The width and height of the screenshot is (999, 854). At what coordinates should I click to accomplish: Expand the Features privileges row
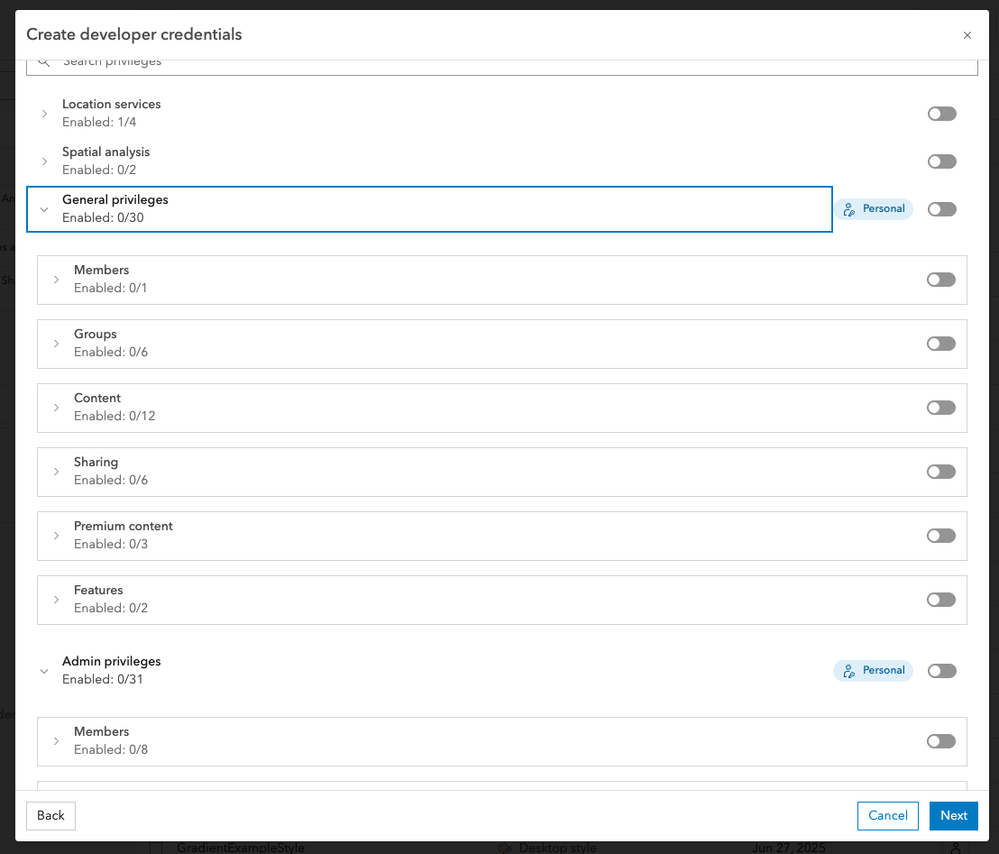[56, 600]
